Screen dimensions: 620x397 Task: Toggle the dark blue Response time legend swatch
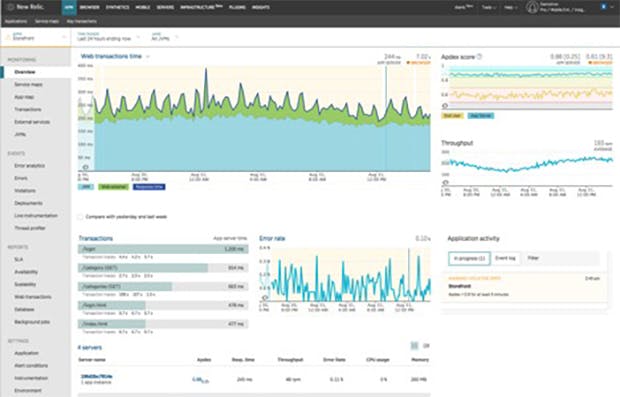(149, 187)
